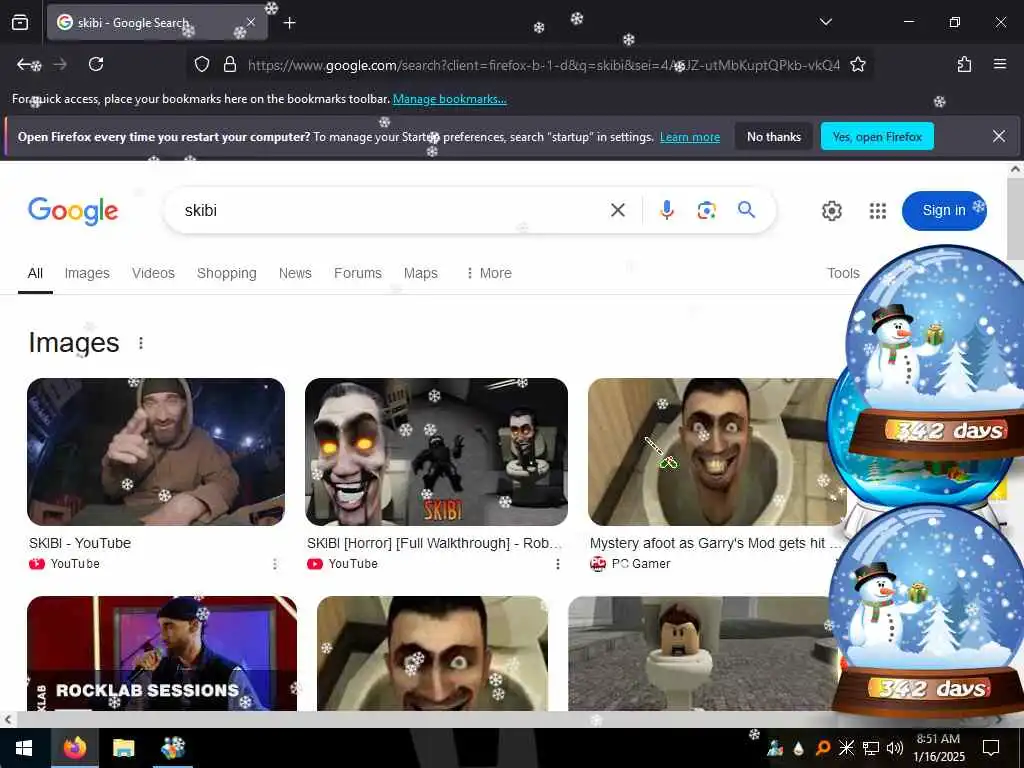The width and height of the screenshot is (1024, 768).
Task: Close the skibi Google Search tab
Action: (251, 22)
